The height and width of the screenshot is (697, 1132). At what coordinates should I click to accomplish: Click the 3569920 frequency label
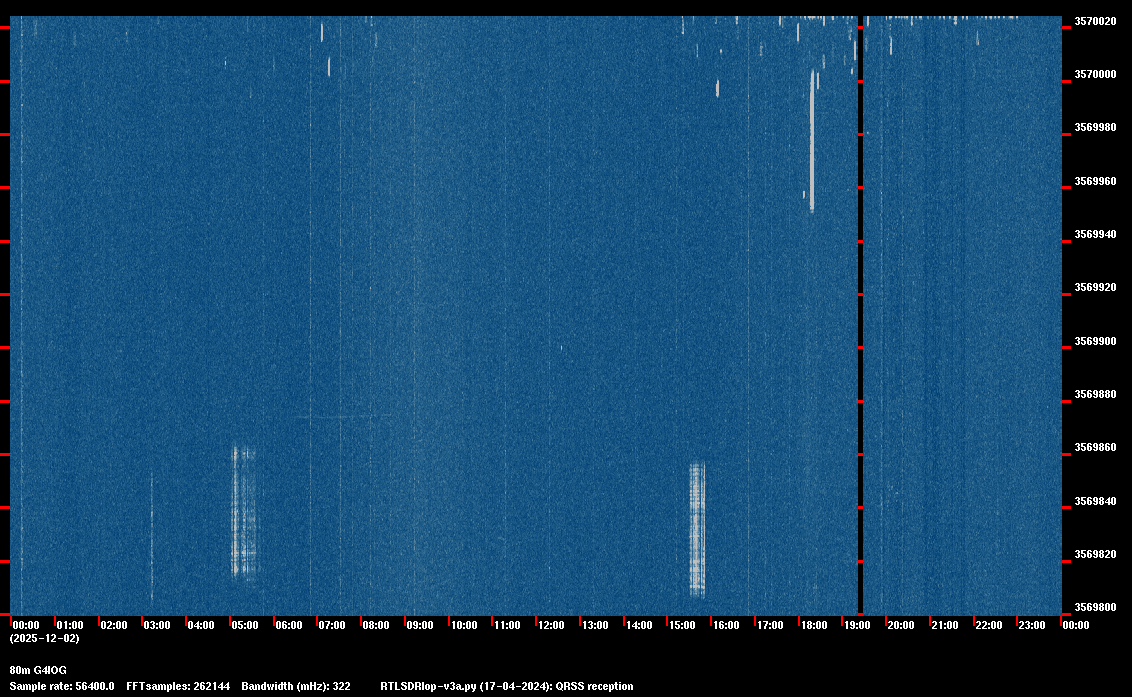(1095, 287)
